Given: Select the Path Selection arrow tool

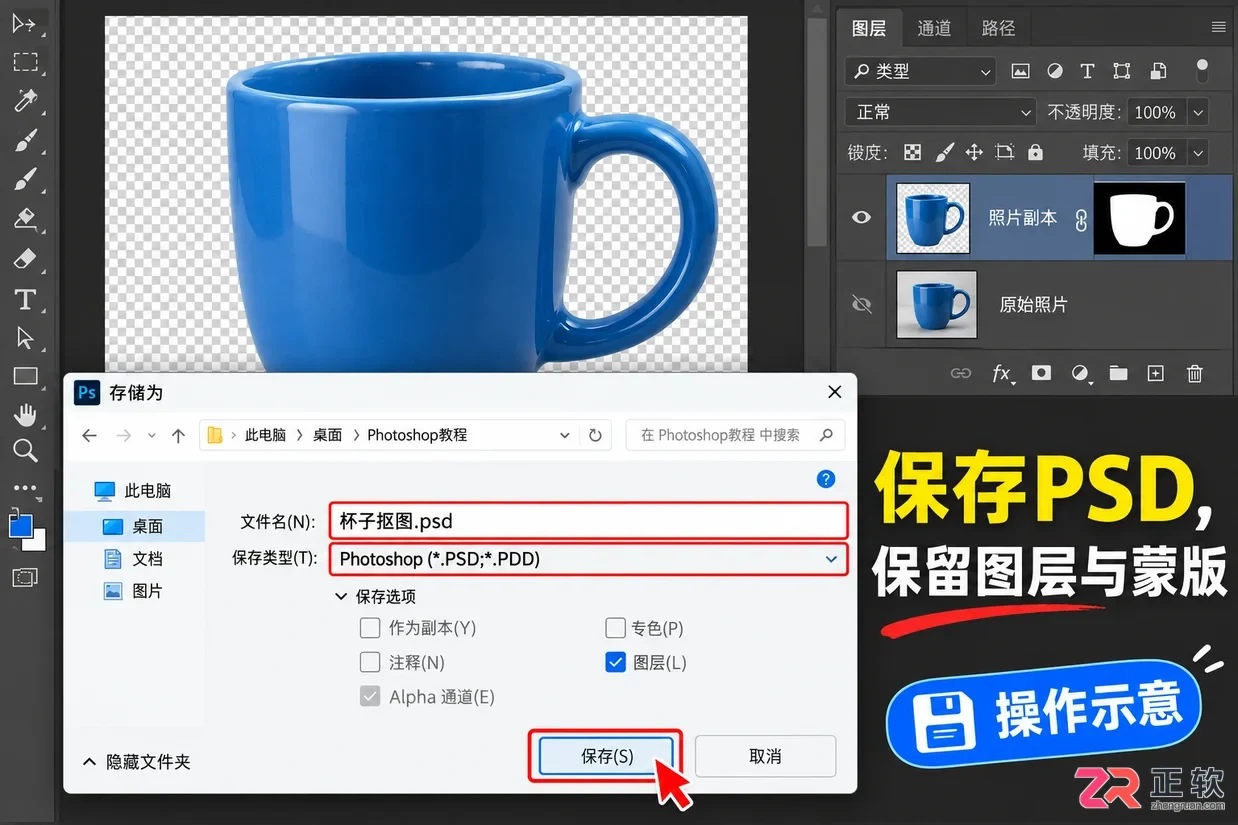Looking at the screenshot, I should click(x=25, y=338).
